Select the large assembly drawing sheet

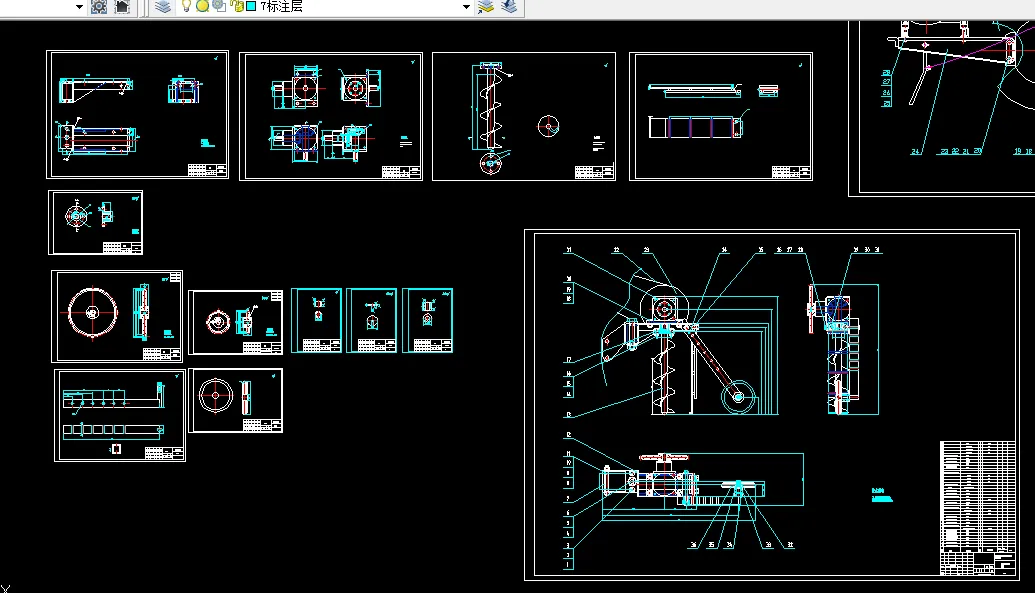pos(772,405)
